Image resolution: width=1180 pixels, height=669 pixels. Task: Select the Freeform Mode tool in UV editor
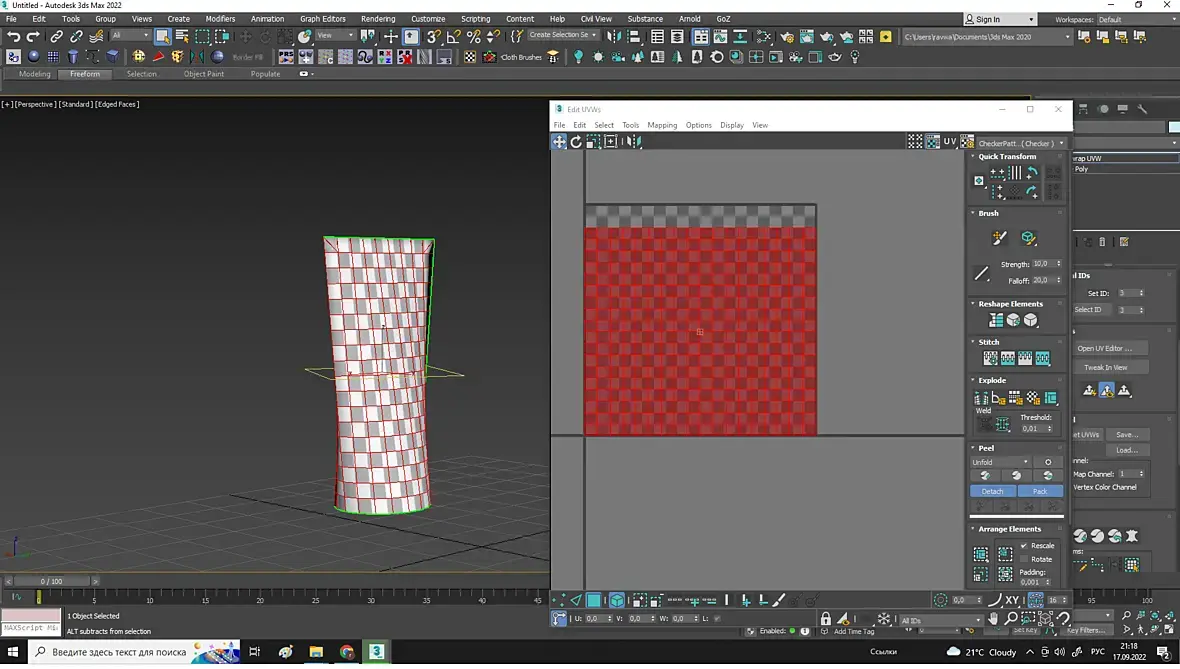pyautogui.click(x=610, y=142)
